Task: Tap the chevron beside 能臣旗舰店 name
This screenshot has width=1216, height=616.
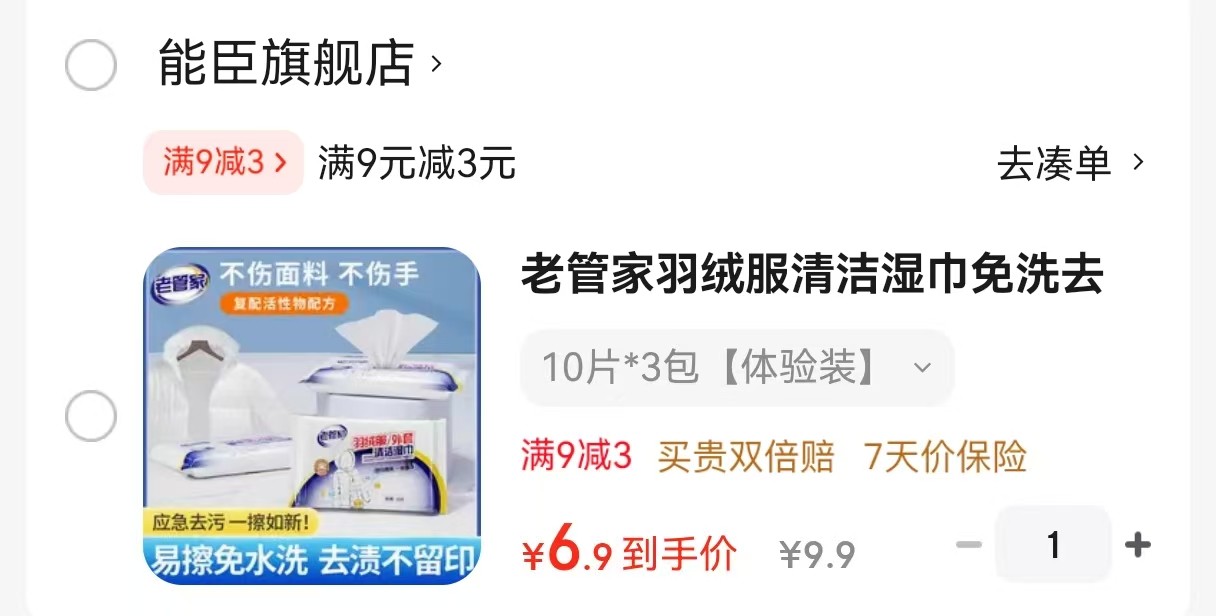Action: 435,65
